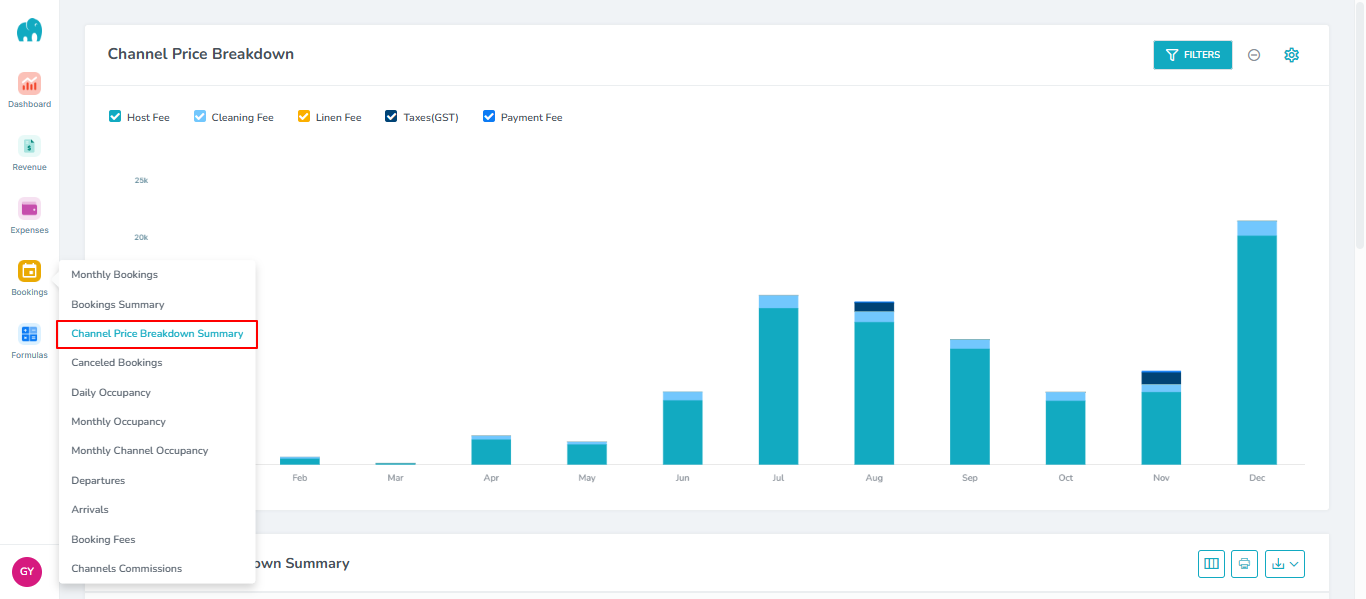The image size is (1366, 599).
Task: Click the page vertical scrollbar
Action: pyautogui.click(x=1360, y=125)
